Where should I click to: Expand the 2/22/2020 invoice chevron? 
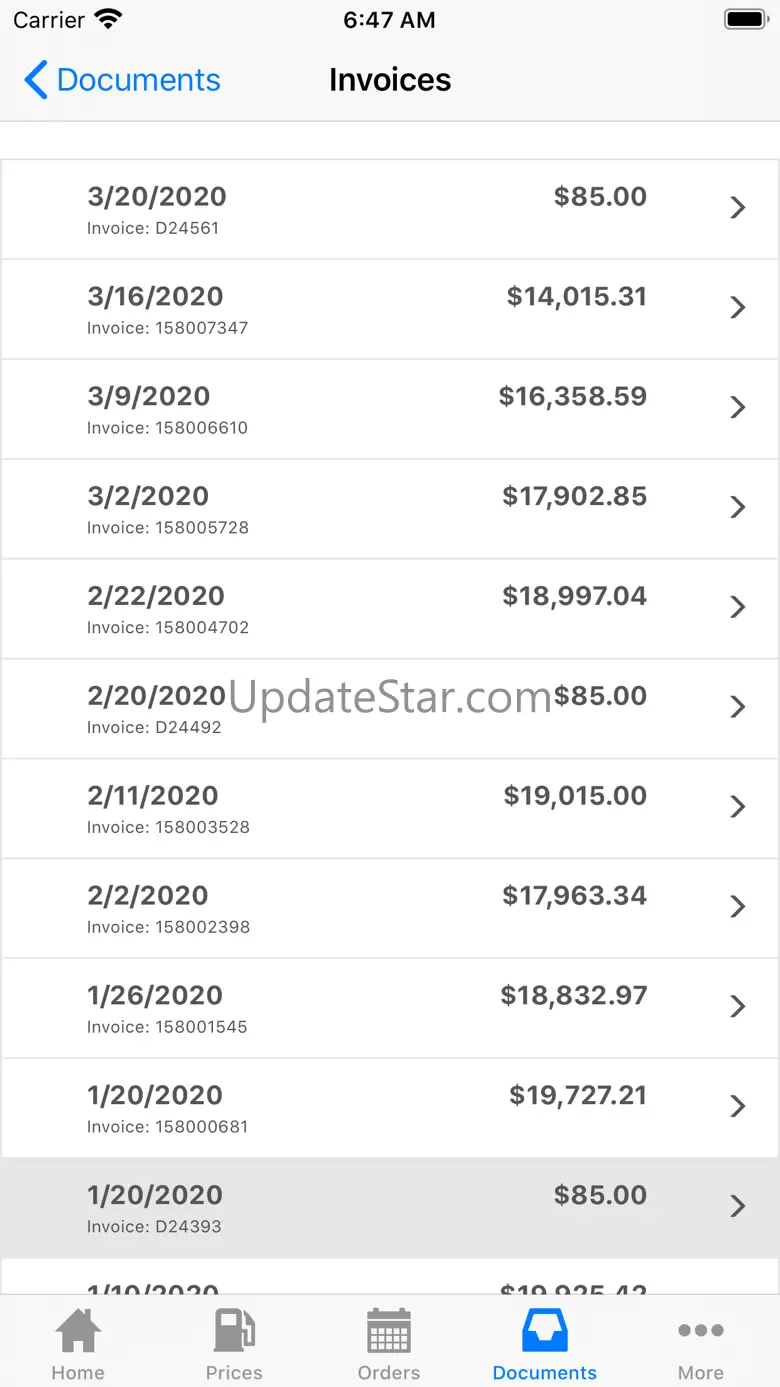[738, 608]
